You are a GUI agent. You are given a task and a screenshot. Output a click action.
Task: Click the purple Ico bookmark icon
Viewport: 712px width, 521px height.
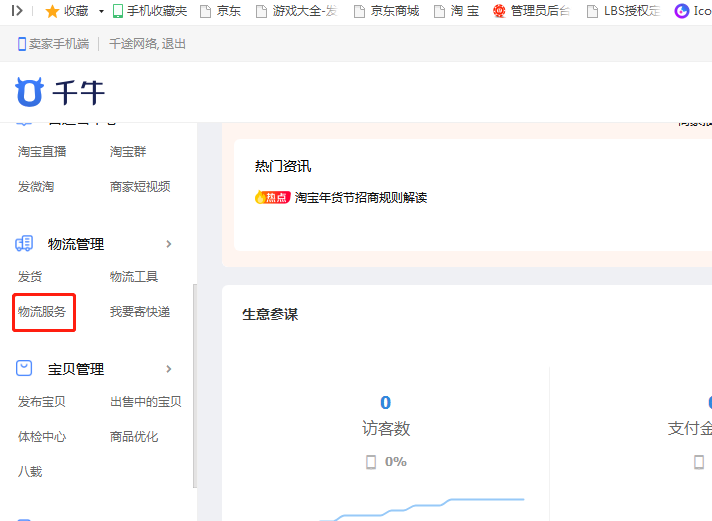[x=682, y=11]
